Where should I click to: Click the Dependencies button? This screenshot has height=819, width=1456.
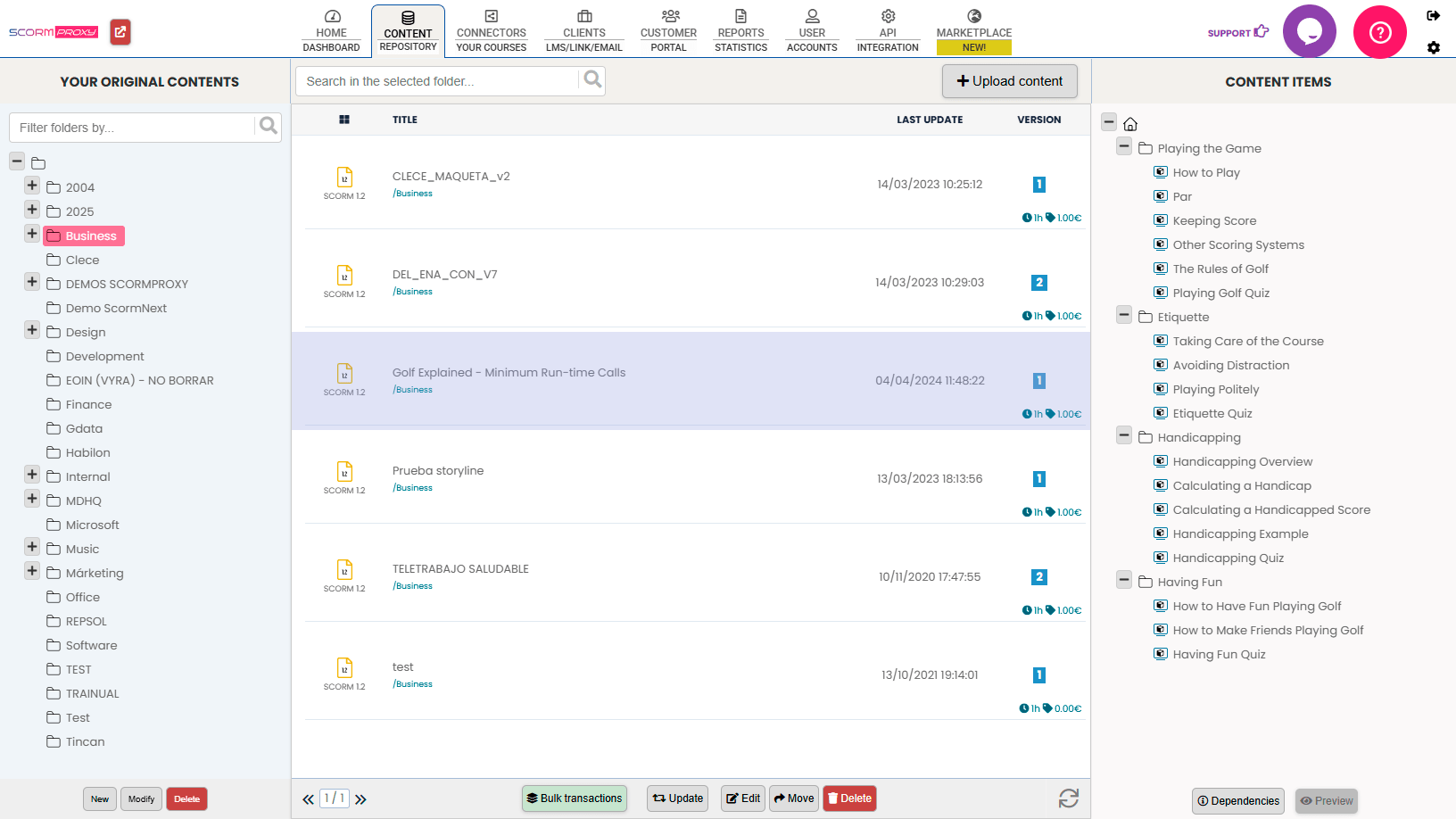[x=1238, y=801]
